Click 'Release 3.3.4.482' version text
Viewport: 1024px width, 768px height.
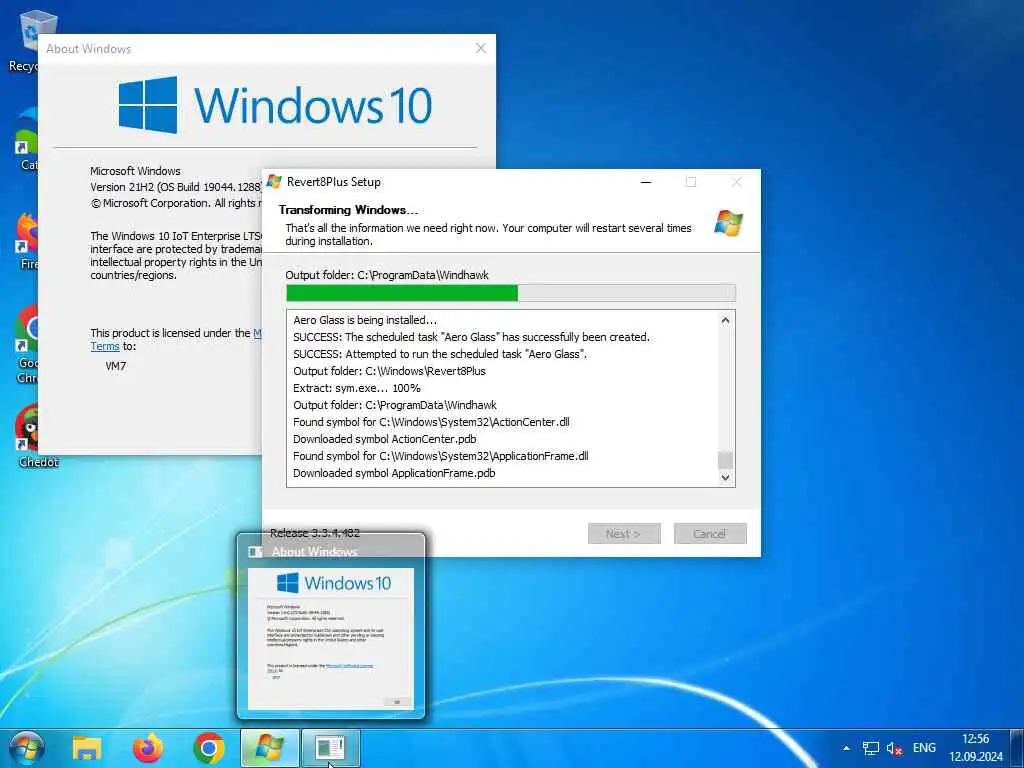click(x=315, y=533)
